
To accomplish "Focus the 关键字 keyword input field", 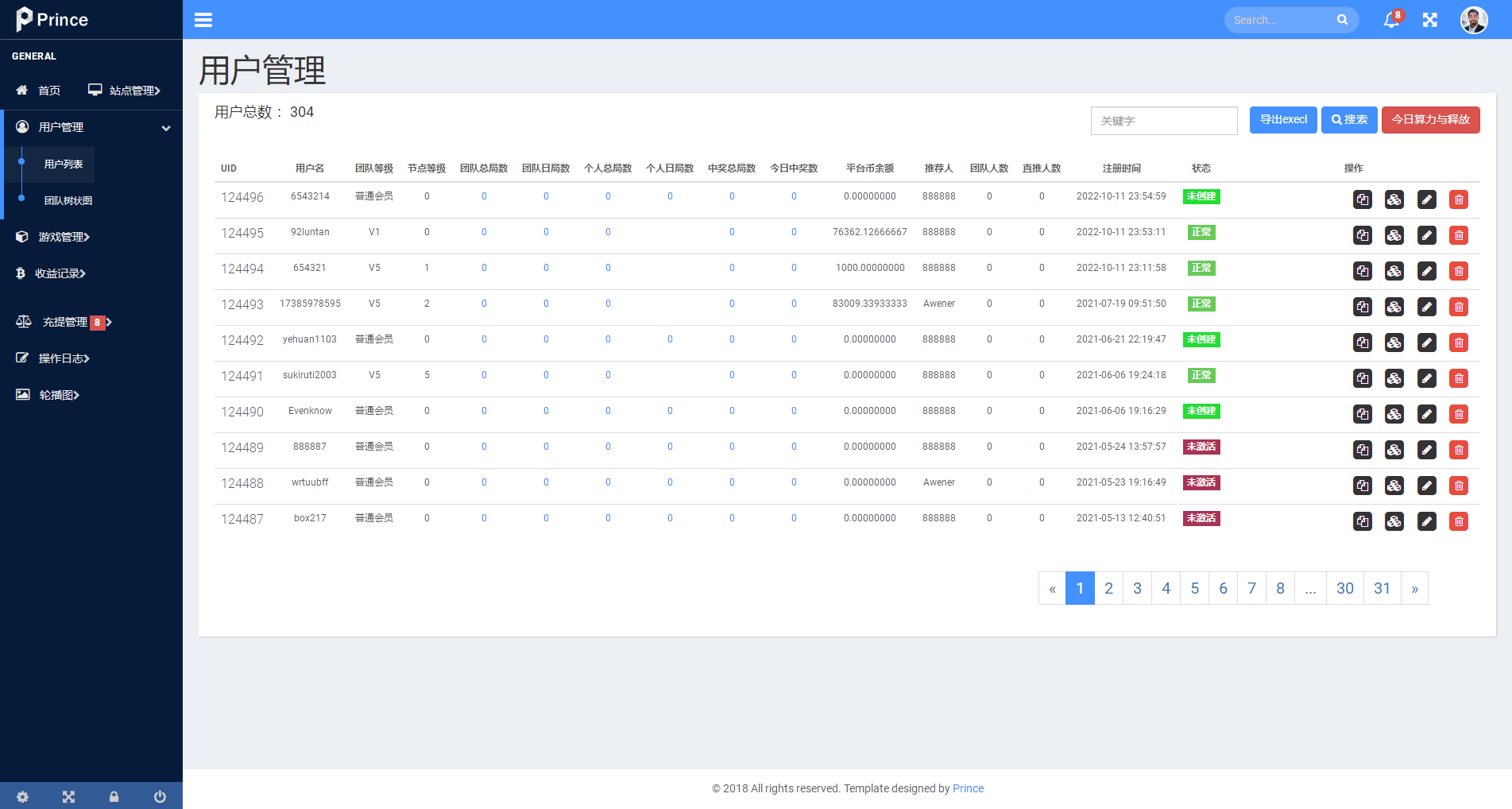I will (x=1164, y=121).
